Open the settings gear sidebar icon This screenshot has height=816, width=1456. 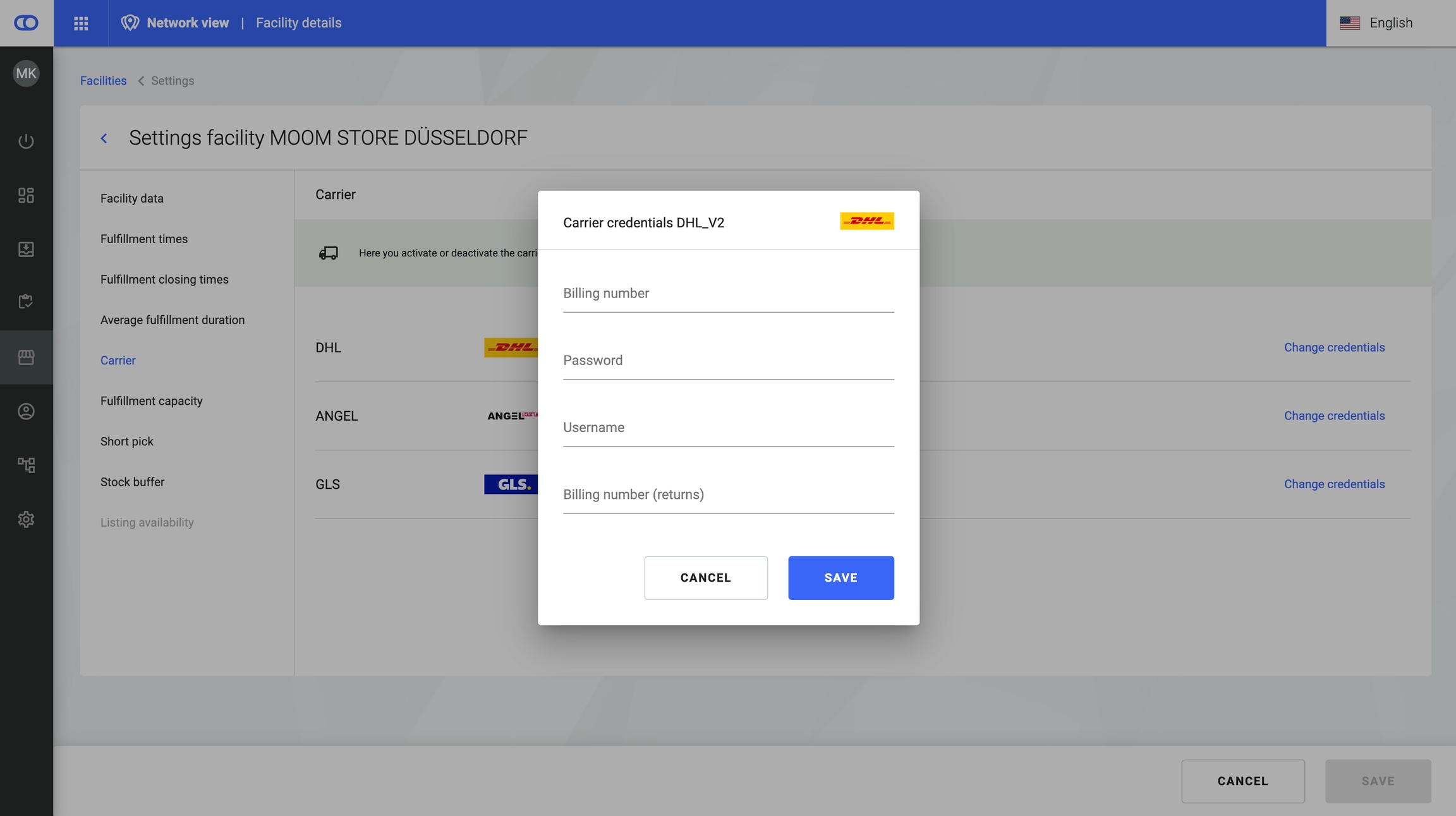coord(26,519)
